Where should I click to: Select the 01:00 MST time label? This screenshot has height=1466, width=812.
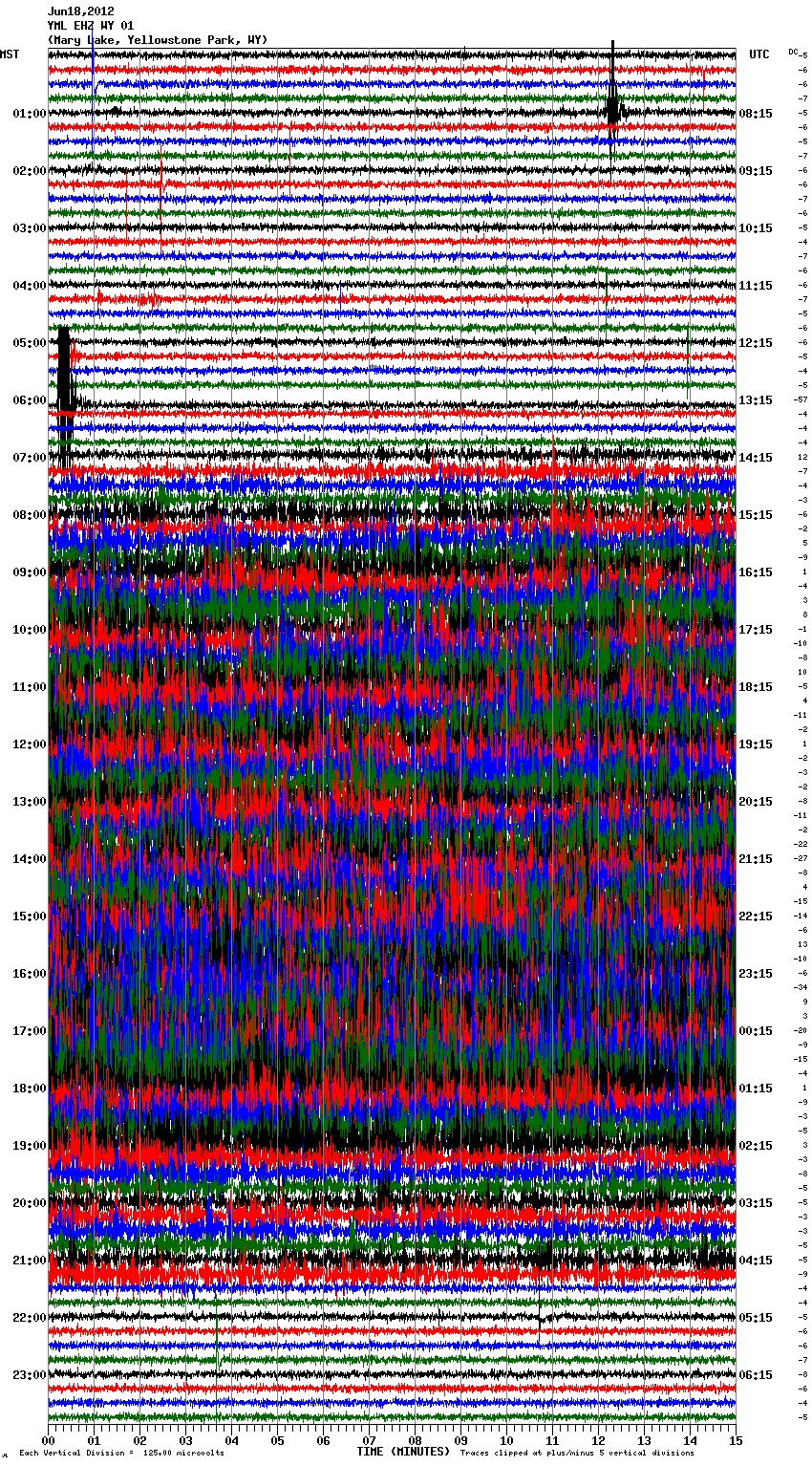click(x=30, y=114)
